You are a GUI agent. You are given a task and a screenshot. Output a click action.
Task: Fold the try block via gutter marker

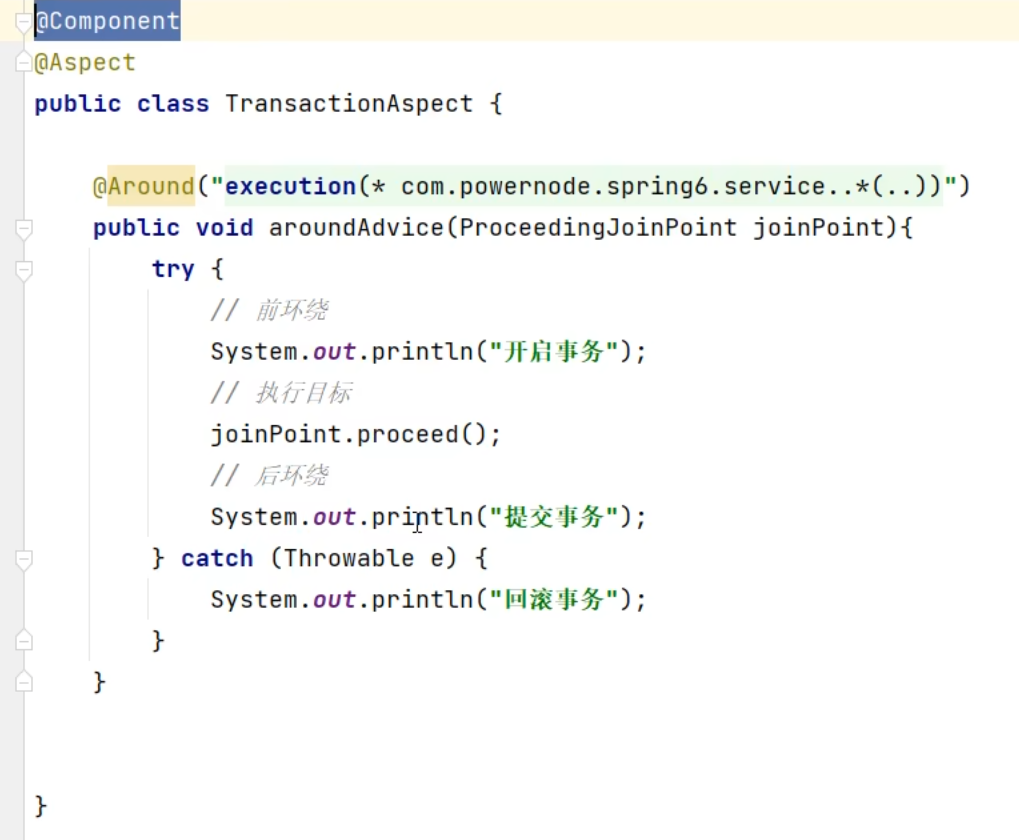[x=23, y=270]
